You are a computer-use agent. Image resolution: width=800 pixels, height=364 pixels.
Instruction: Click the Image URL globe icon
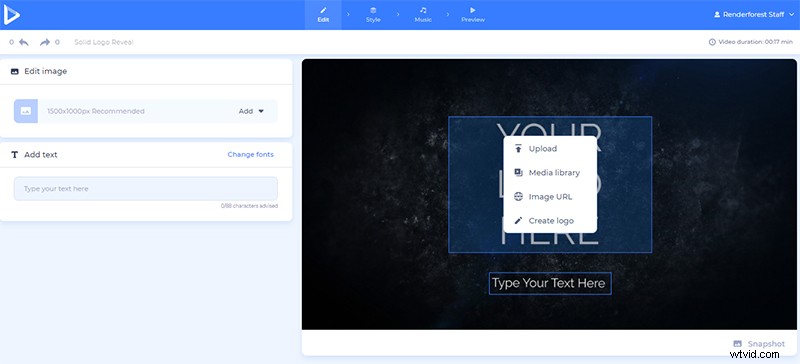pos(518,197)
